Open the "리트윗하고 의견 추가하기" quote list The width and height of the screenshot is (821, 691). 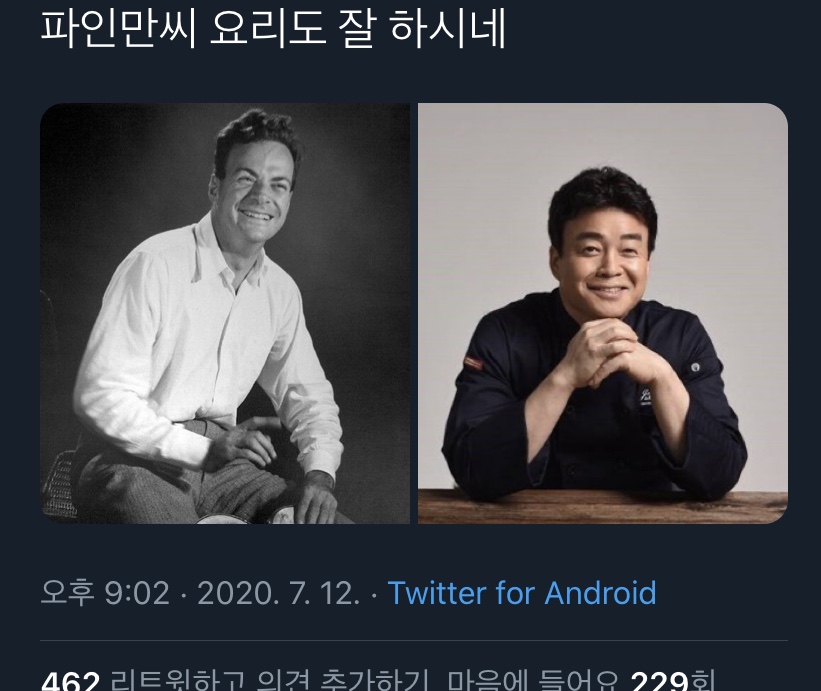click(271, 681)
